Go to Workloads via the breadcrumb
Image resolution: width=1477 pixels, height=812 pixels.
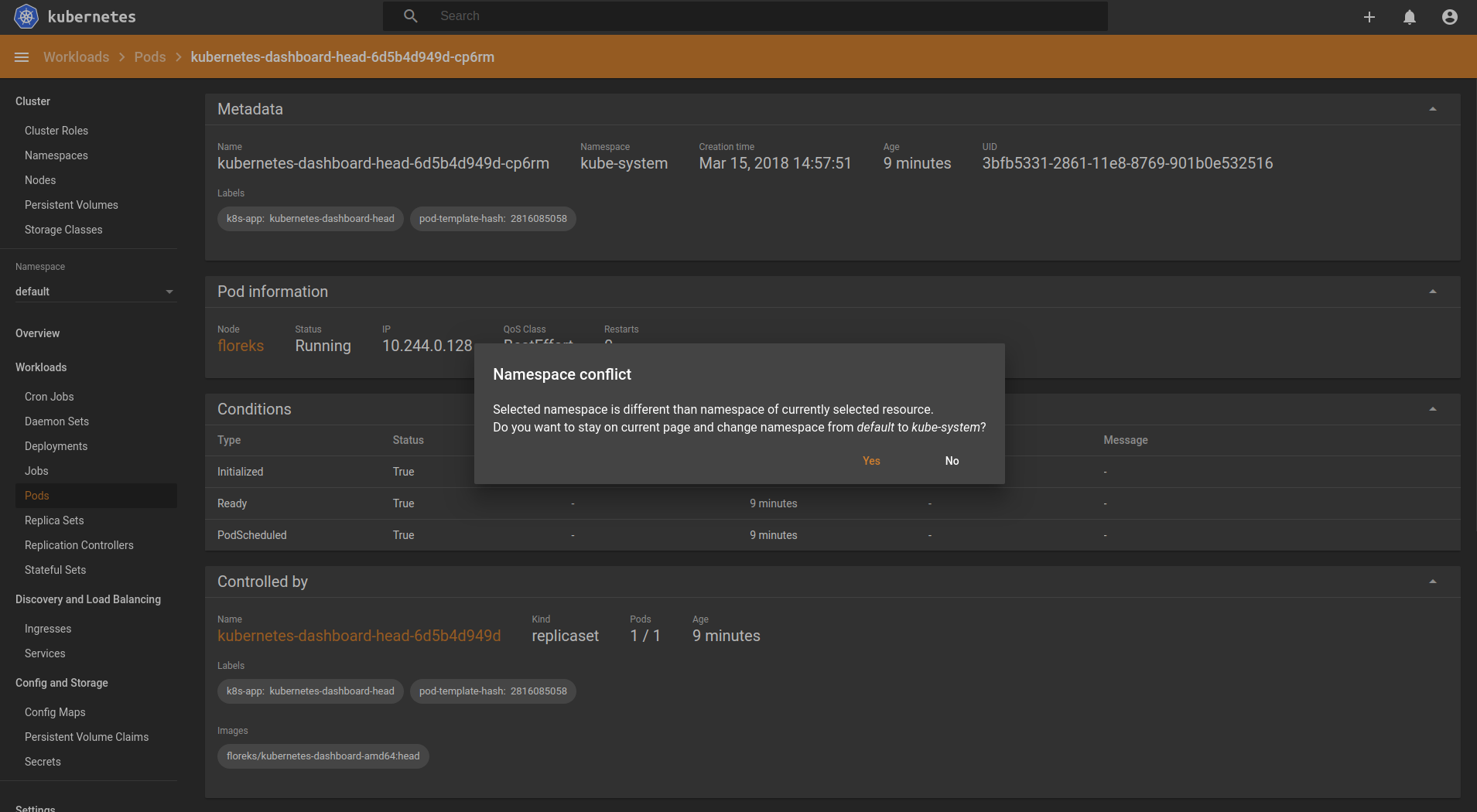point(76,56)
